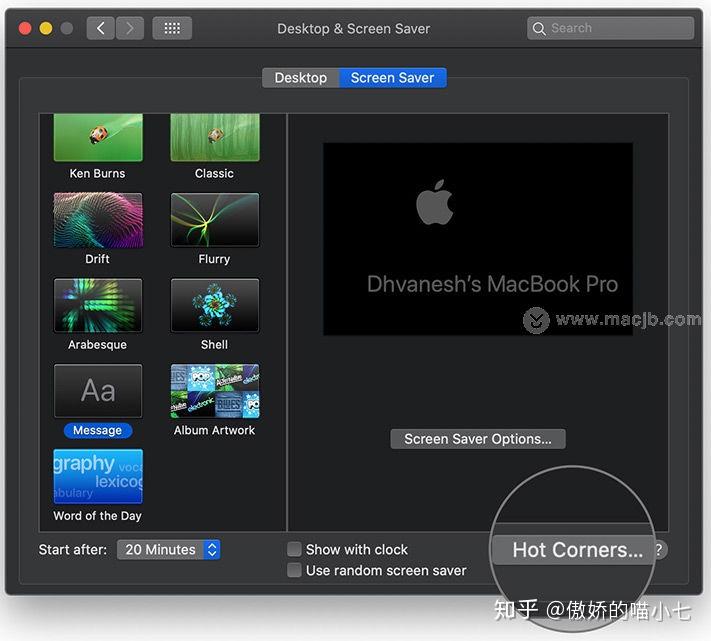
Task: Click the Arabesque label text
Action: pos(97,345)
